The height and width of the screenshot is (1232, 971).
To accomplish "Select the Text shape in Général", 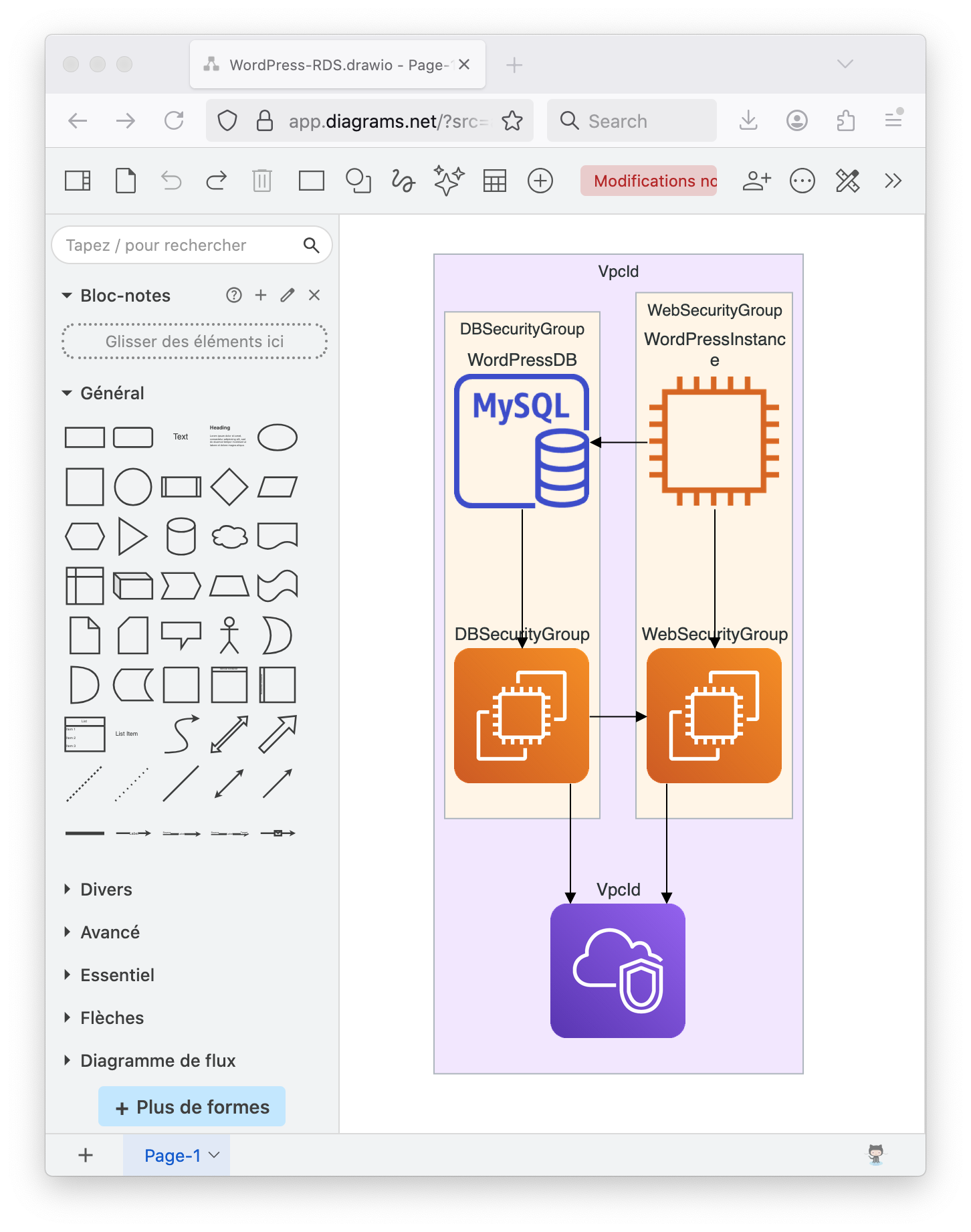I will click(181, 437).
